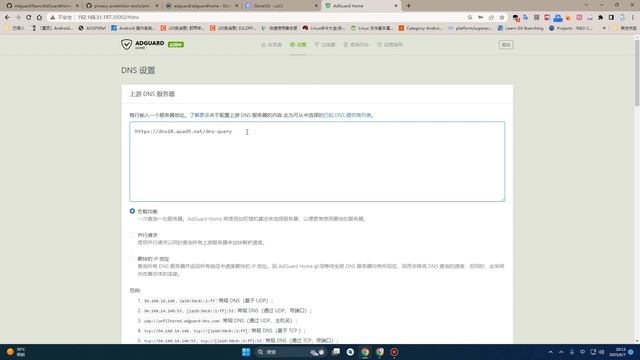Open the extensions puzzle icon
640x360 pixels.
coord(600,17)
